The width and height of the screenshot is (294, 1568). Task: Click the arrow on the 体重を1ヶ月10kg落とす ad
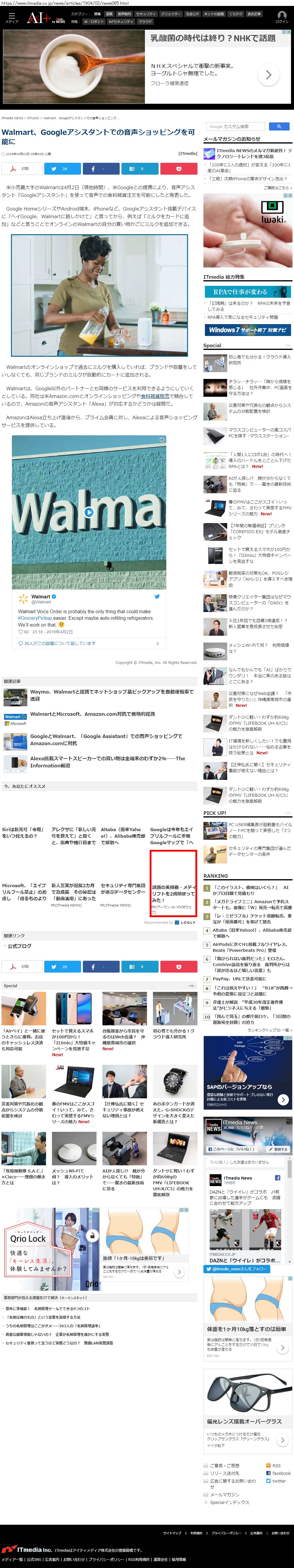pos(282,1348)
